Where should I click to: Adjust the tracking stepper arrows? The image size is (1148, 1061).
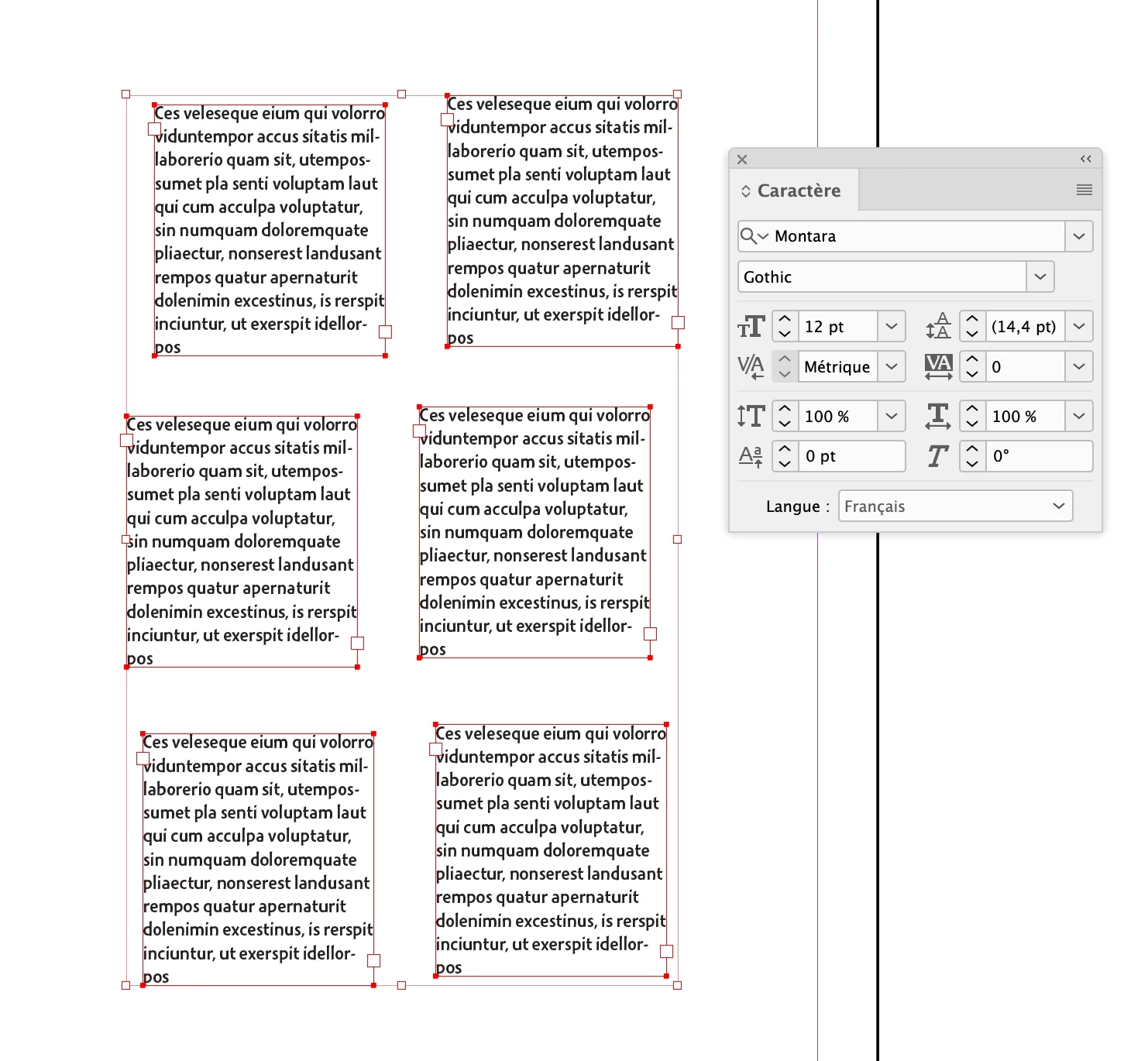coord(972,366)
